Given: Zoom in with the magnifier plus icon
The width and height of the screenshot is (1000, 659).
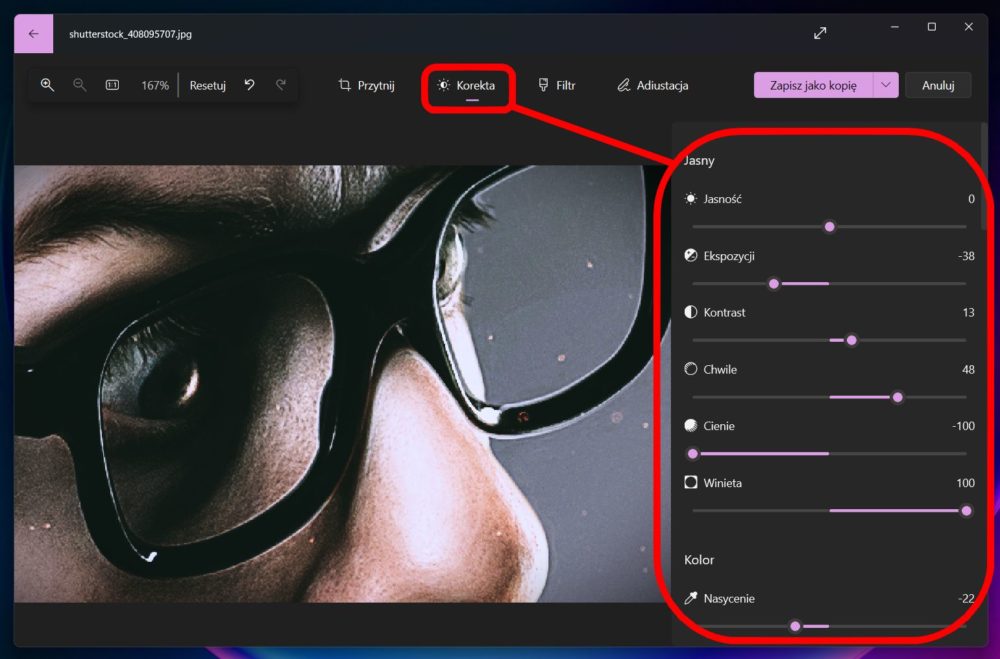Looking at the screenshot, I should 47,85.
